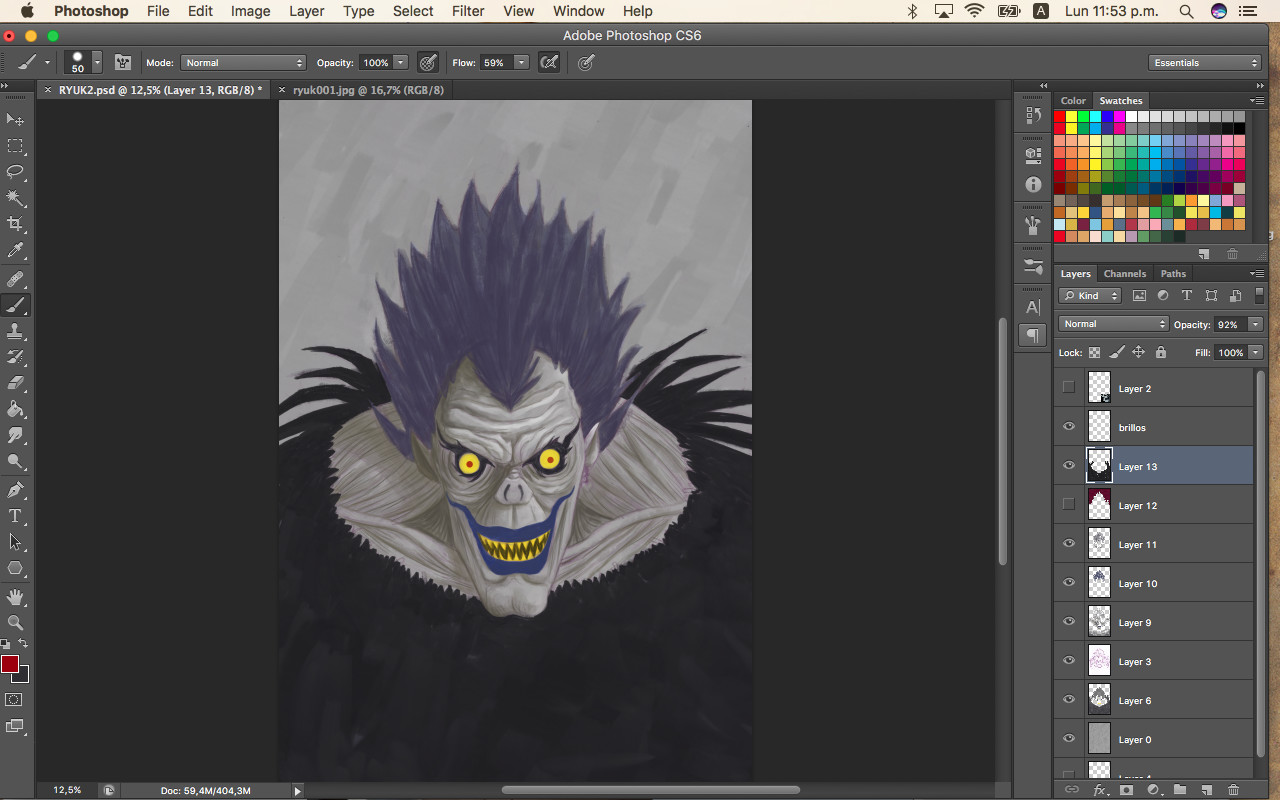Select the Dodge tool
1280x800 pixels.
click(x=15, y=461)
